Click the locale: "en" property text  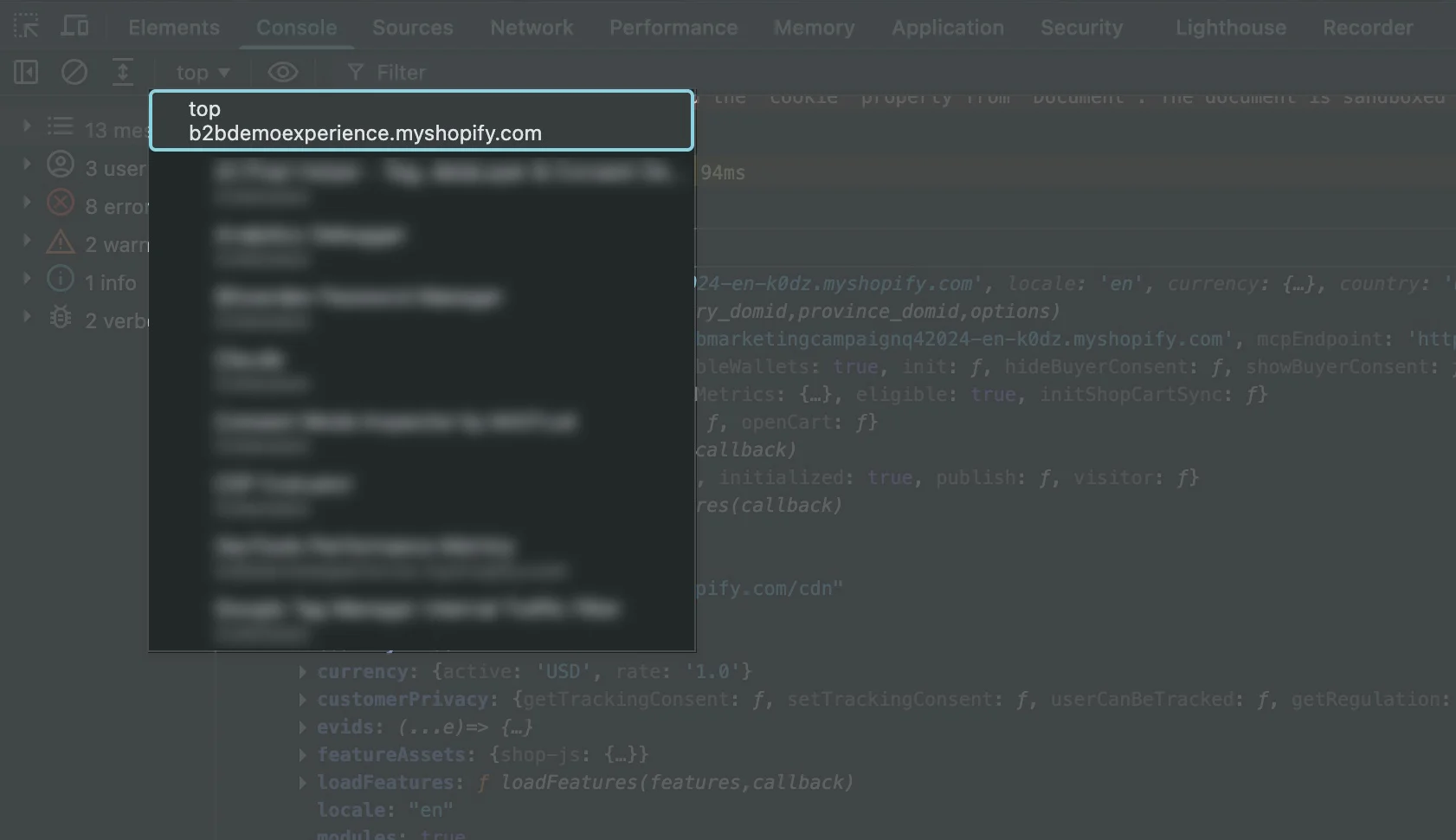(x=385, y=811)
